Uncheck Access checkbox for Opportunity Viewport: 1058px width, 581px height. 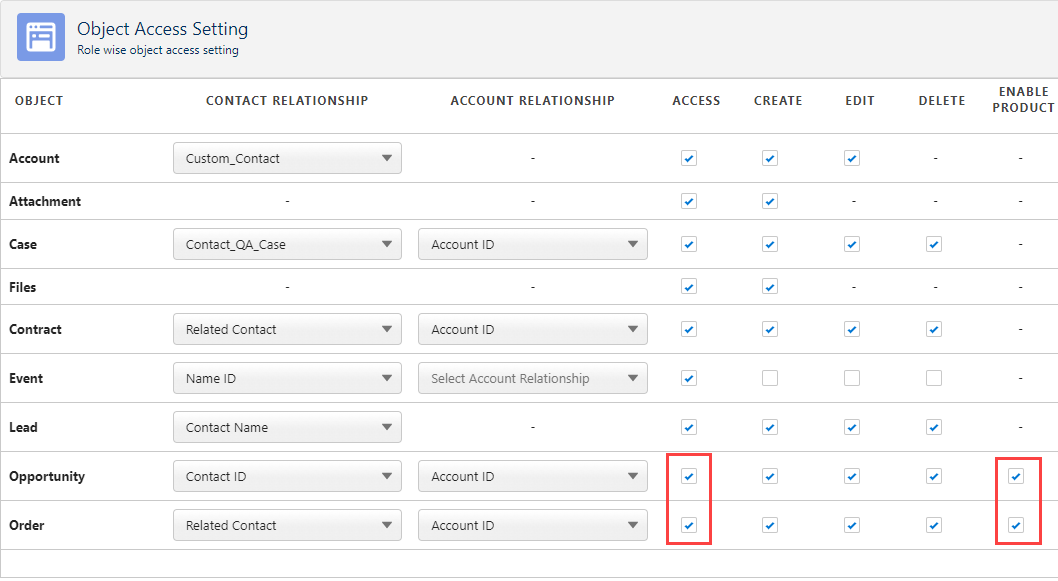click(688, 477)
